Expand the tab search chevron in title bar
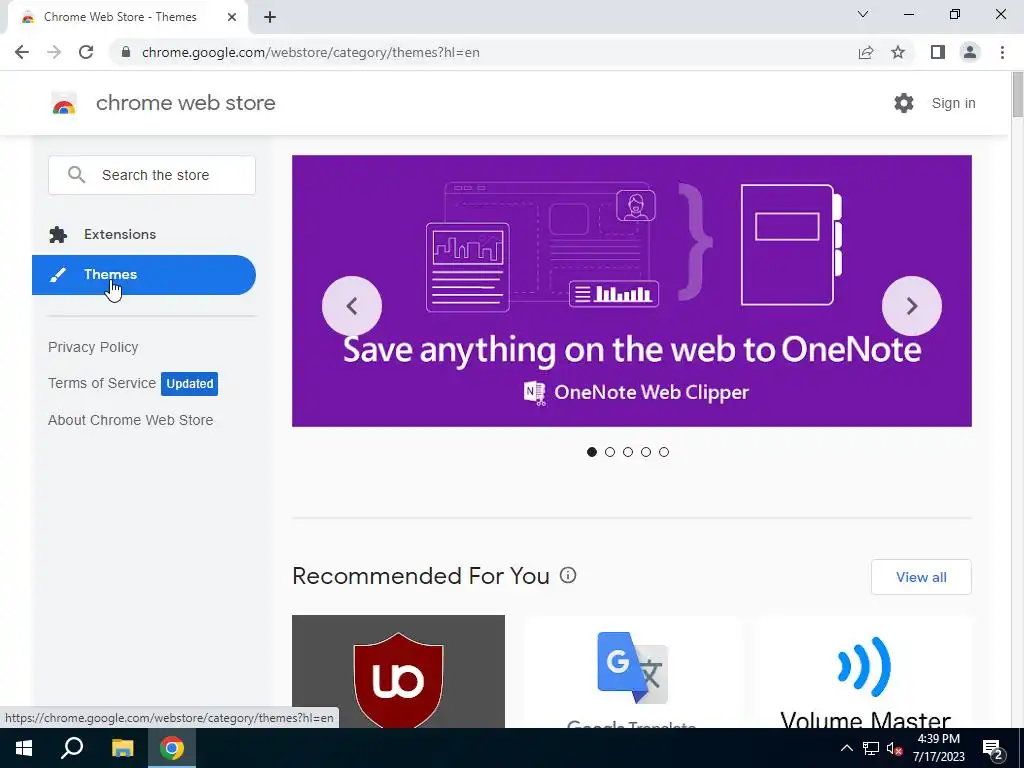Image resolution: width=1024 pixels, height=768 pixels. pos(863,14)
